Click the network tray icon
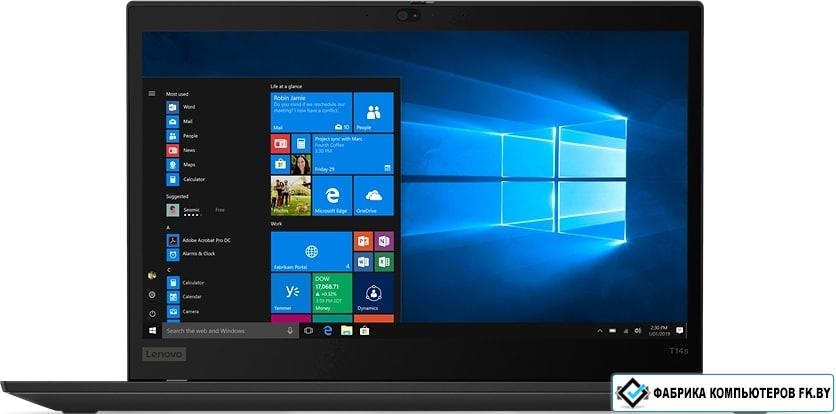The height and width of the screenshot is (414, 836). point(625,331)
